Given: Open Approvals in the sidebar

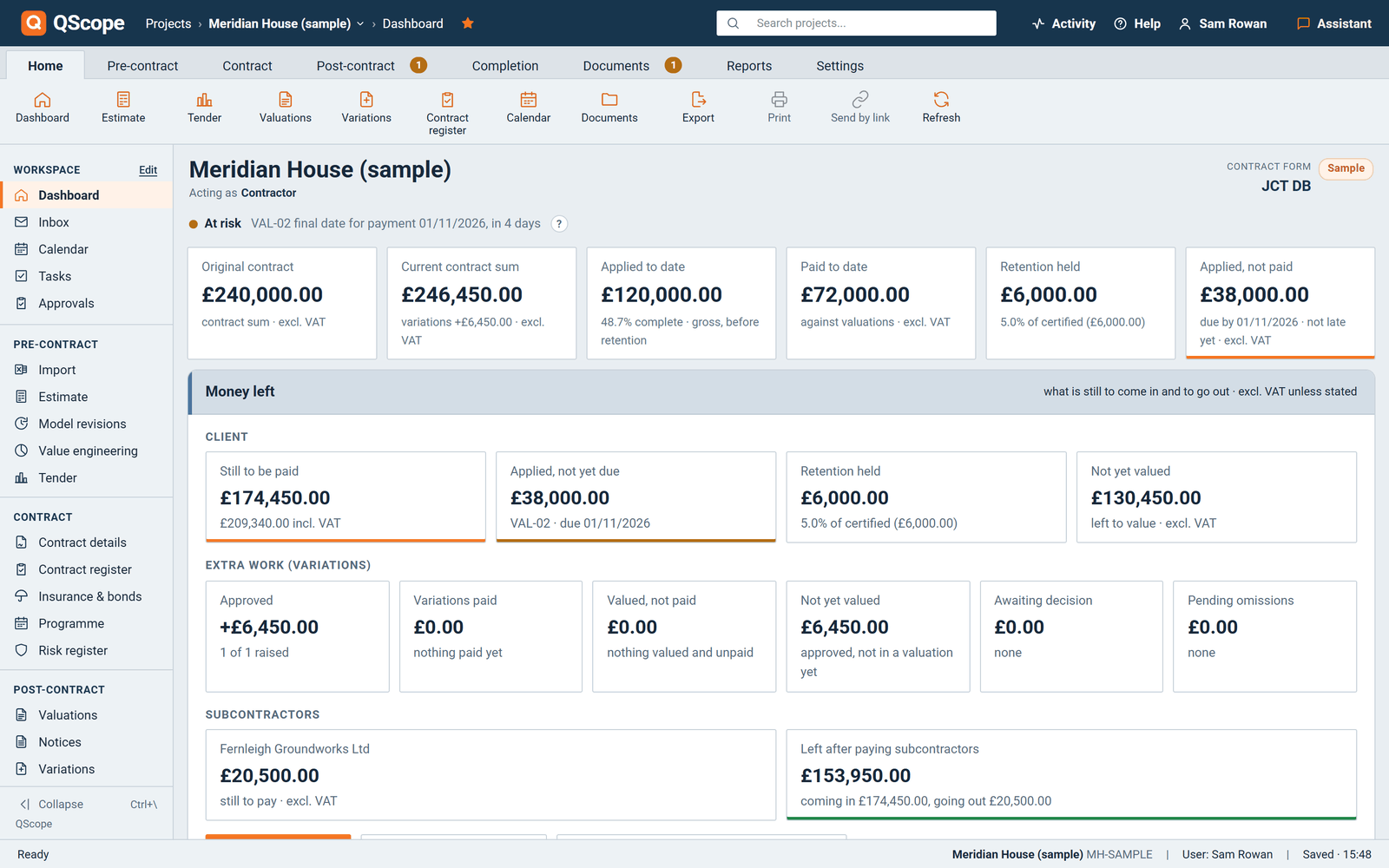Looking at the screenshot, I should click(x=87, y=303).
